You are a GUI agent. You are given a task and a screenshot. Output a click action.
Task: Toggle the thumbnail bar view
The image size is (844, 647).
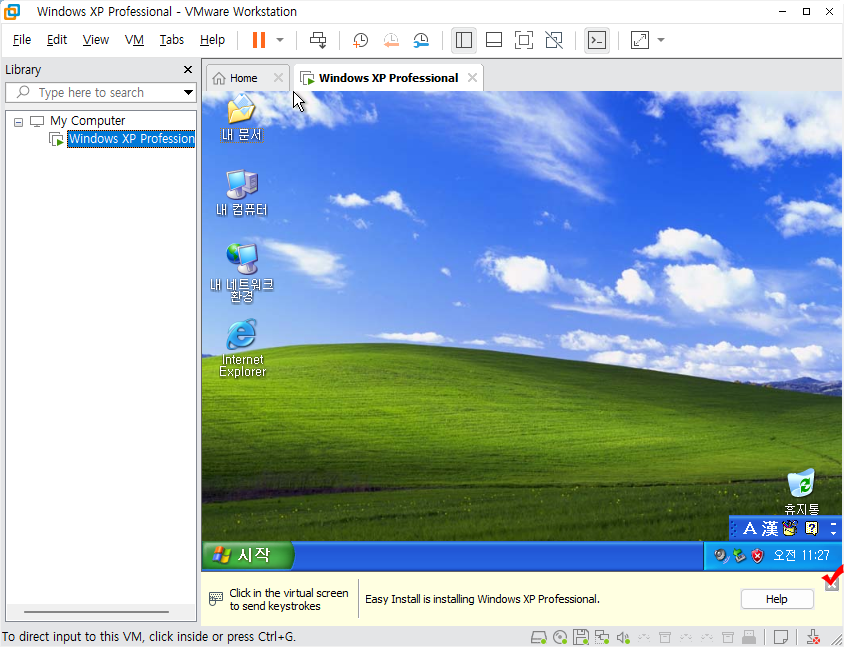click(494, 40)
